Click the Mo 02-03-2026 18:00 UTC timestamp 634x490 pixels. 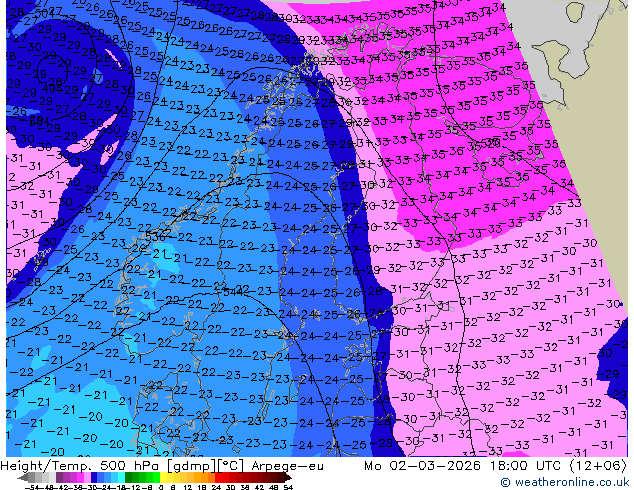[x=462, y=466]
